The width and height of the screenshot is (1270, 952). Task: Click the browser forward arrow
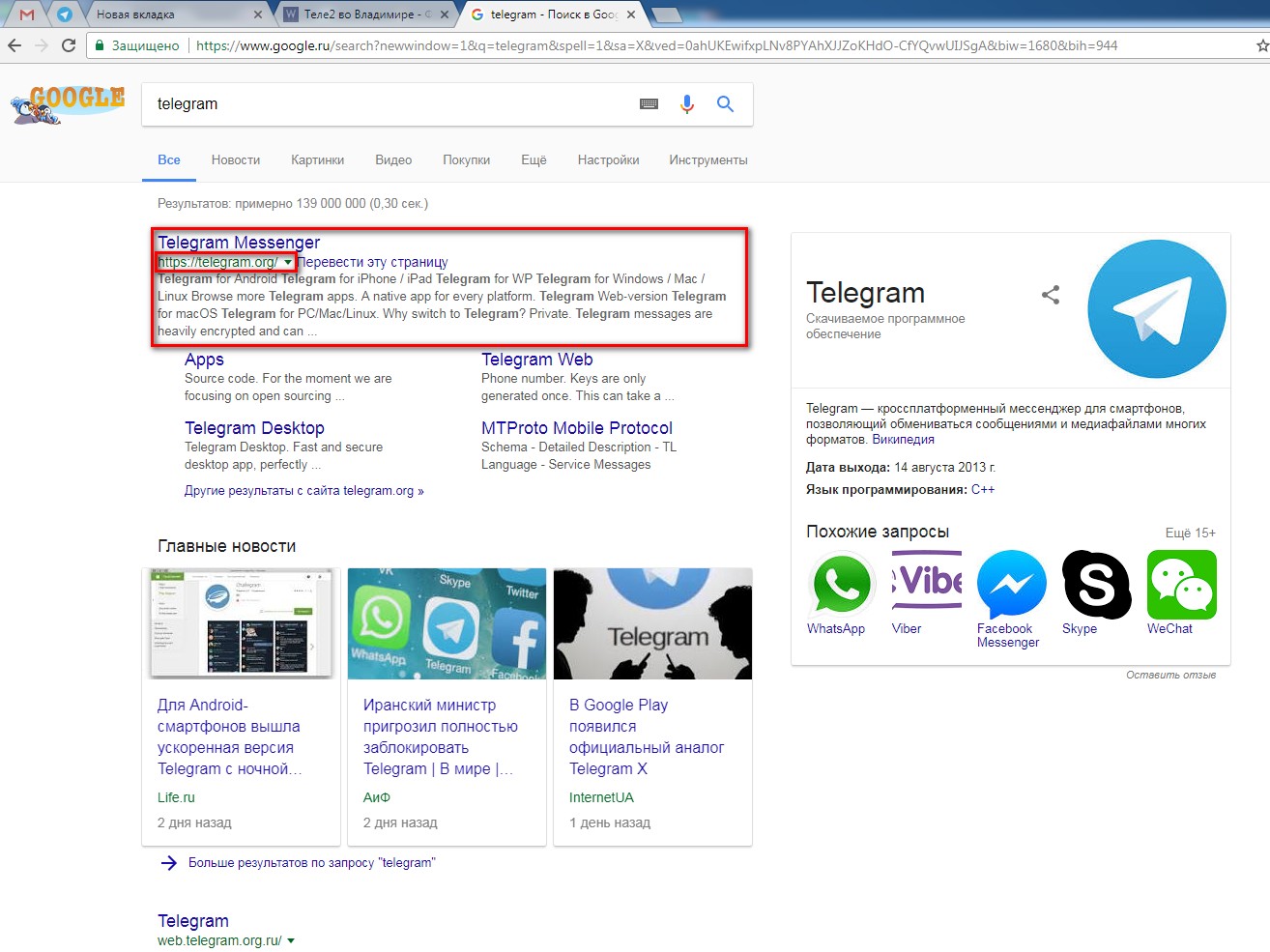pyautogui.click(x=41, y=45)
